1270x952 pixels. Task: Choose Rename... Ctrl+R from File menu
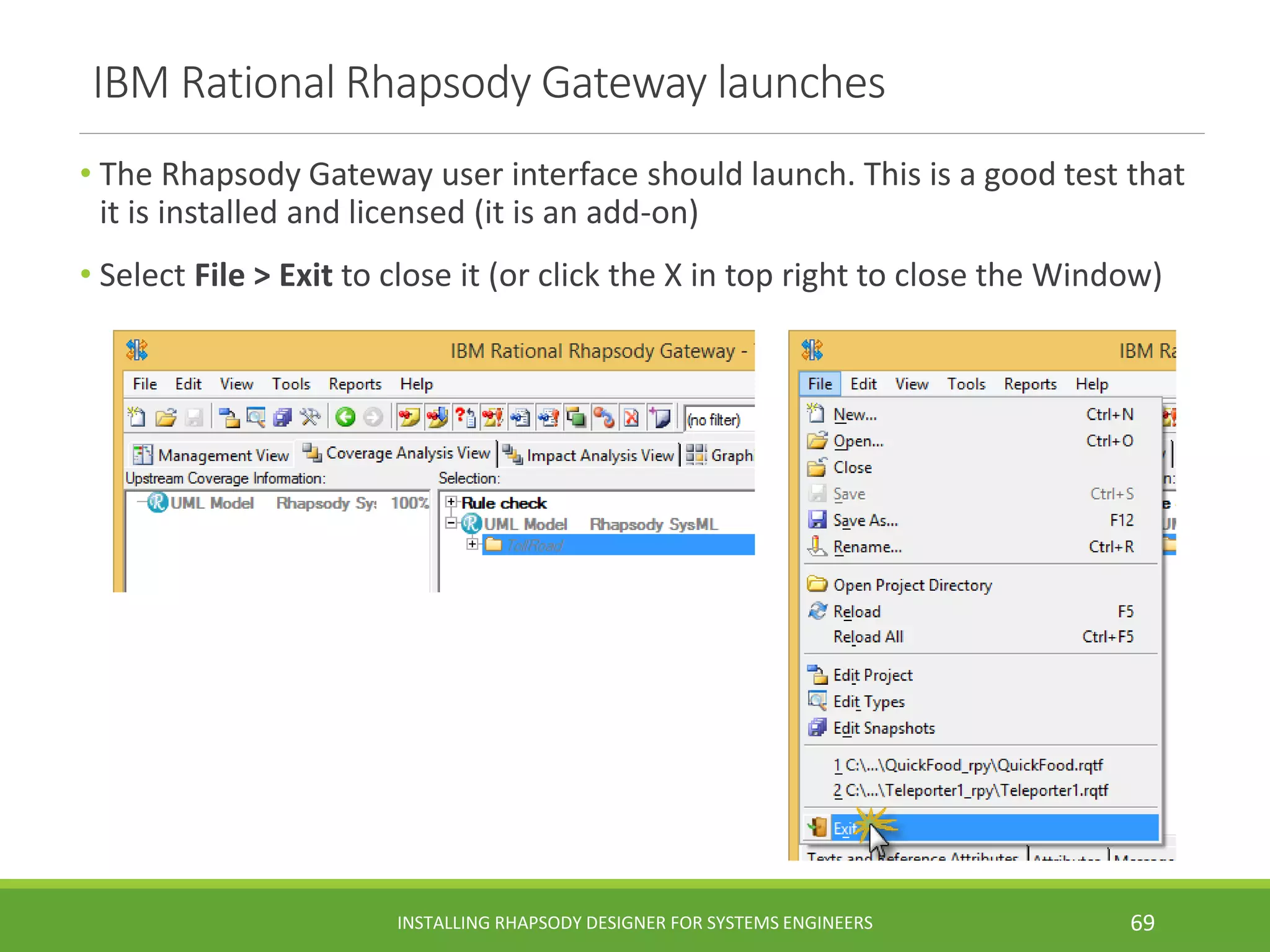click(x=981, y=547)
